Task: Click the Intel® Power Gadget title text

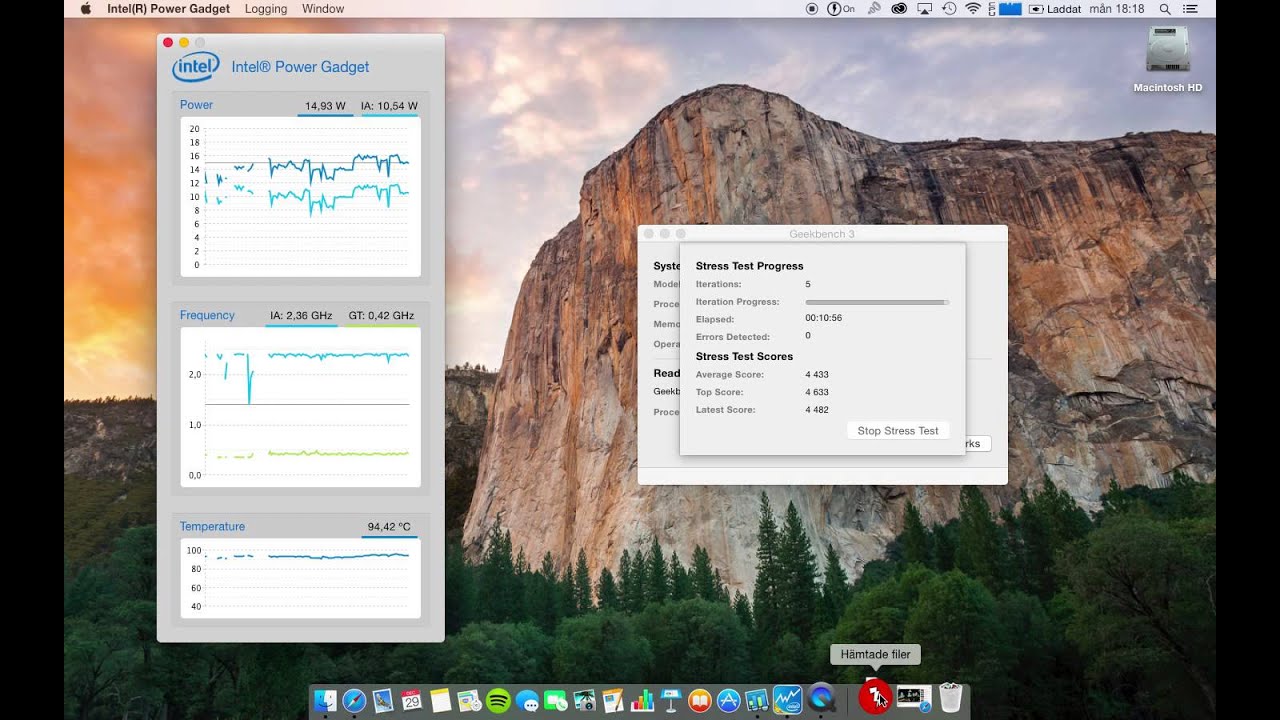Action: (300, 67)
